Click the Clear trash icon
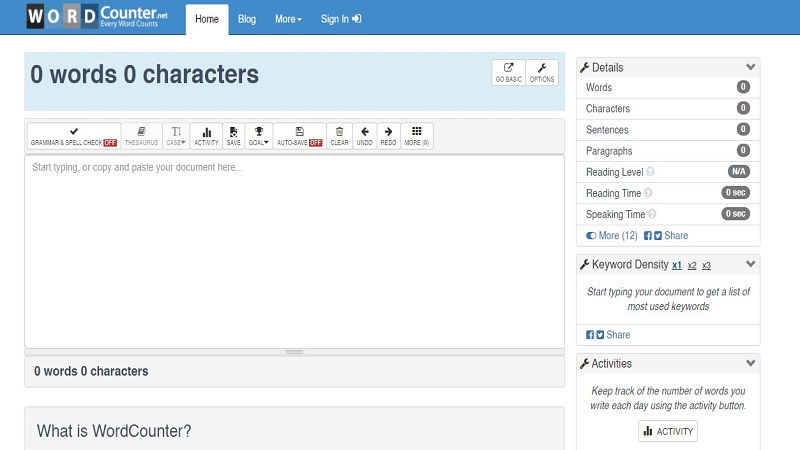800x450 pixels. [339, 136]
